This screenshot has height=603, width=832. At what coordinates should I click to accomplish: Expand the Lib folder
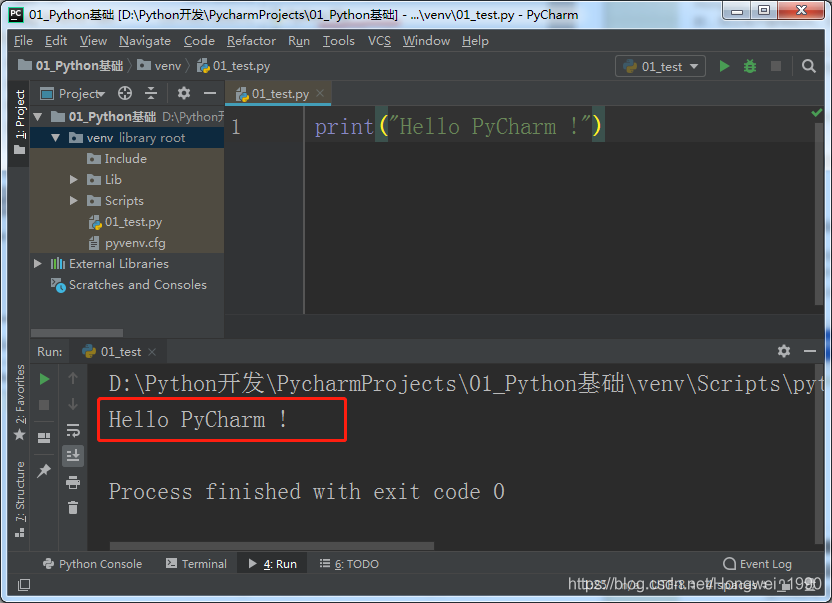point(74,180)
